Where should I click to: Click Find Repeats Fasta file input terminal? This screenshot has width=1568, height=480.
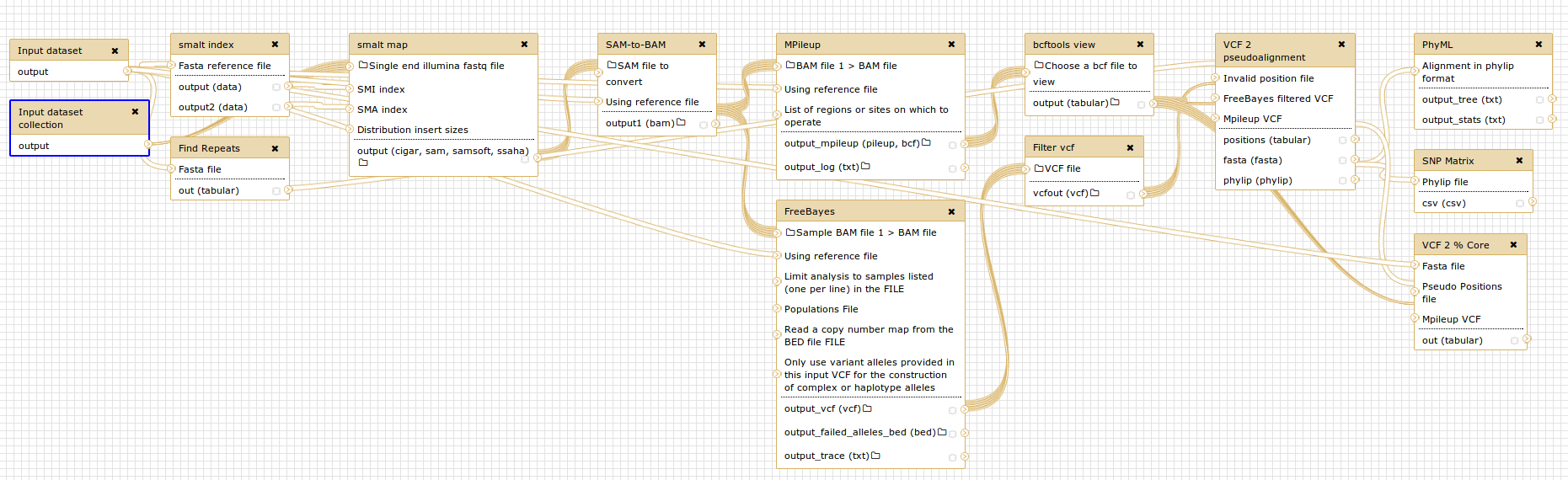click(171, 168)
